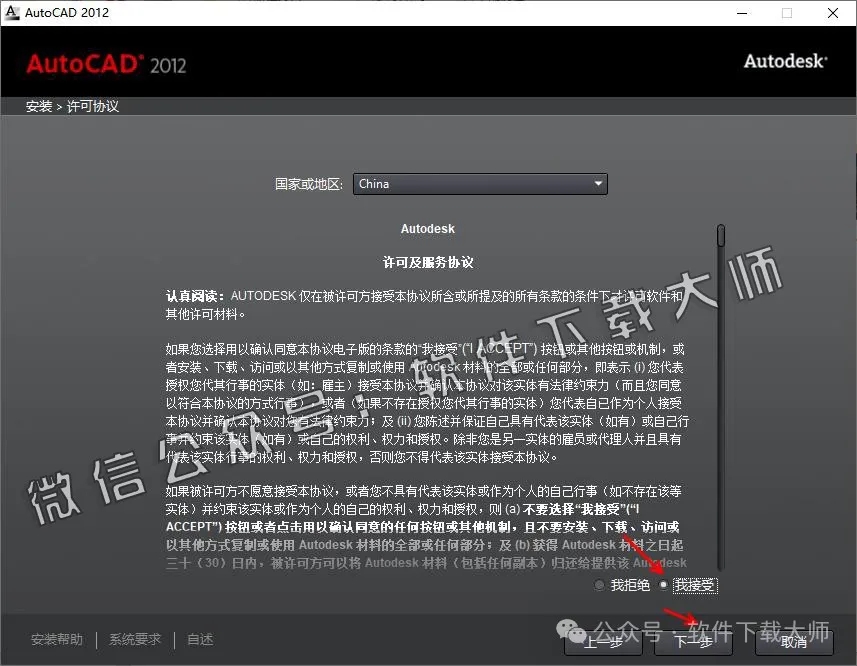Screen dimensions: 857x666
Task: Click the AutoCAD 2012 logo
Action: [106, 64]
